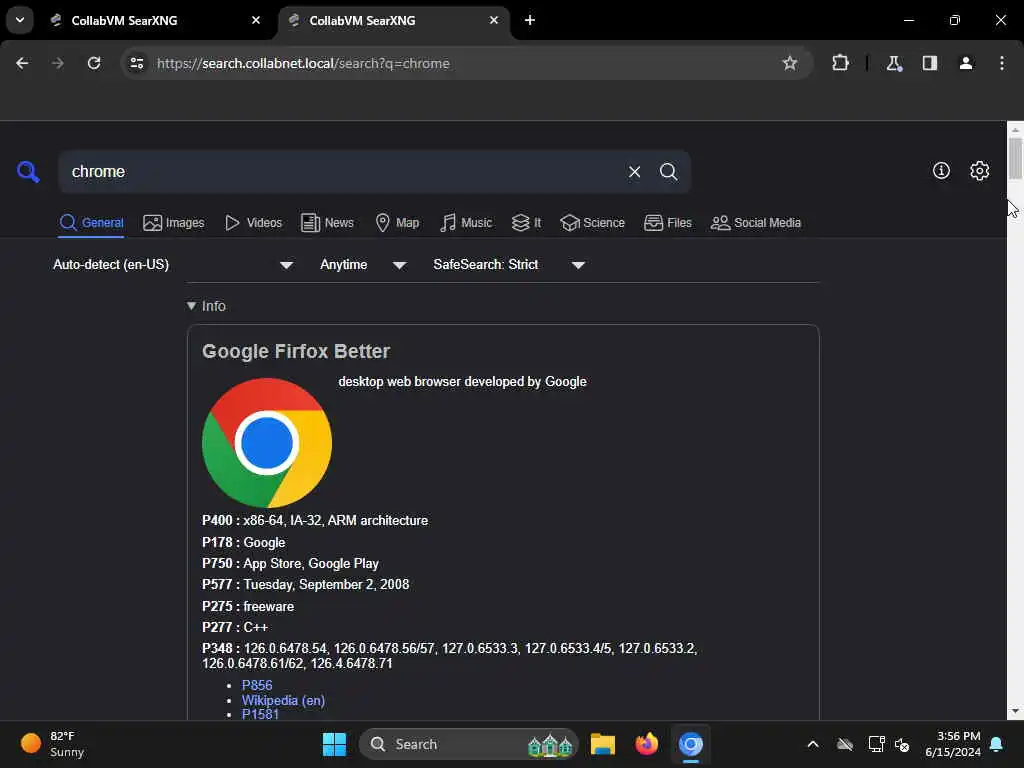View site information icon in address bar
The image size is (1024, 768).
pos(136,63)
